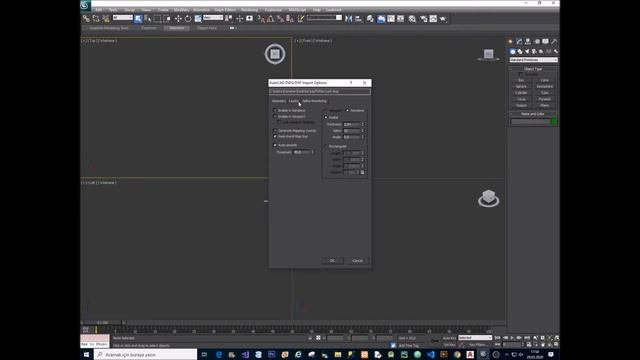Switch command panel to Display tab
This screenshot has width=640, height=360.
click(x=545, y=41)
